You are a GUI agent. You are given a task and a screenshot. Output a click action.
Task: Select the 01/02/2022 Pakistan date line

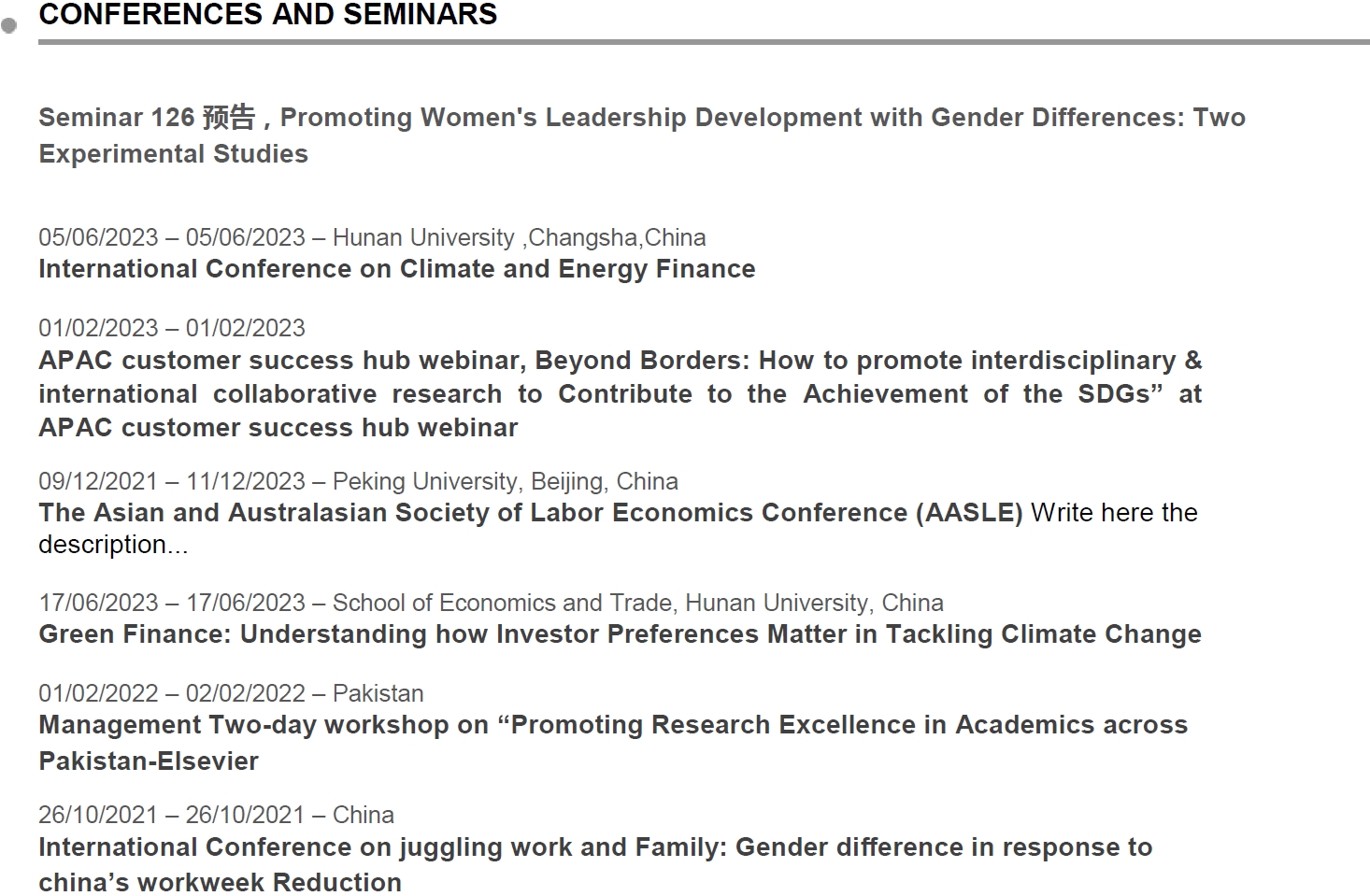231,693
